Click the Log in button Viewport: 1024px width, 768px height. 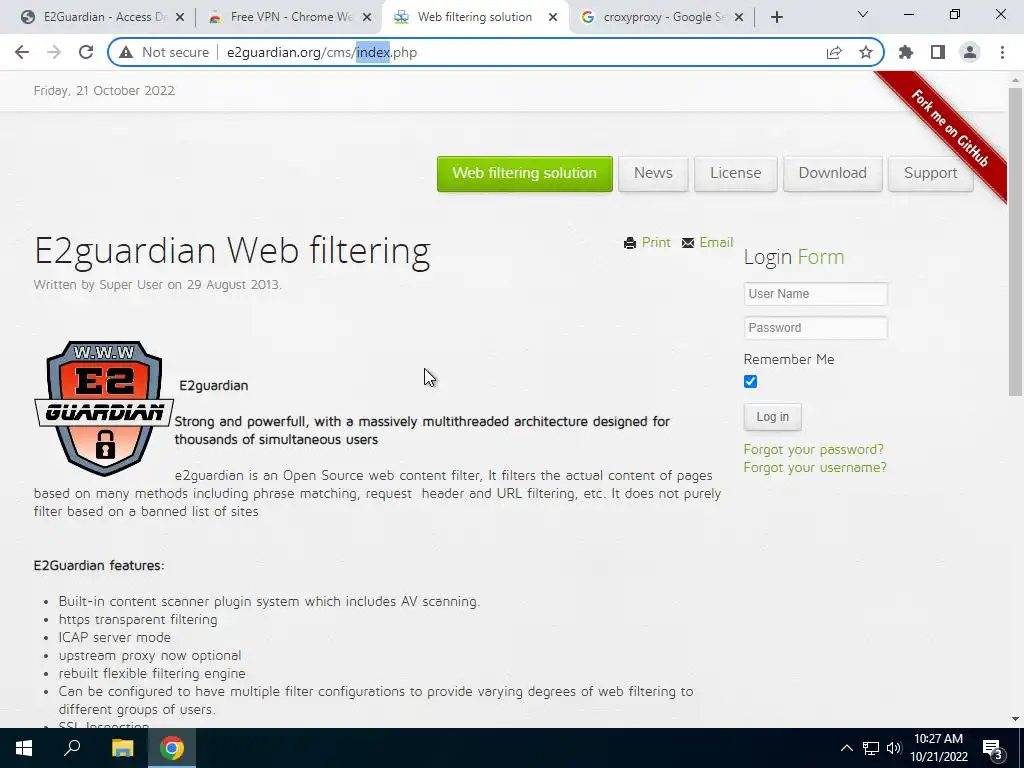coord(773,417)
